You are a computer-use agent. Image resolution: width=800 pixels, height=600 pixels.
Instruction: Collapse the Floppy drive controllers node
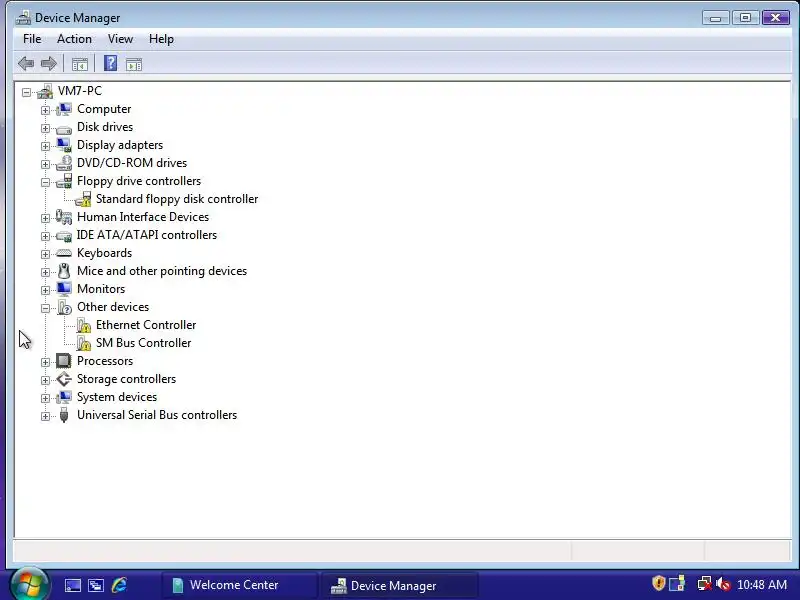pyautogui.click(x=45, y=182)
